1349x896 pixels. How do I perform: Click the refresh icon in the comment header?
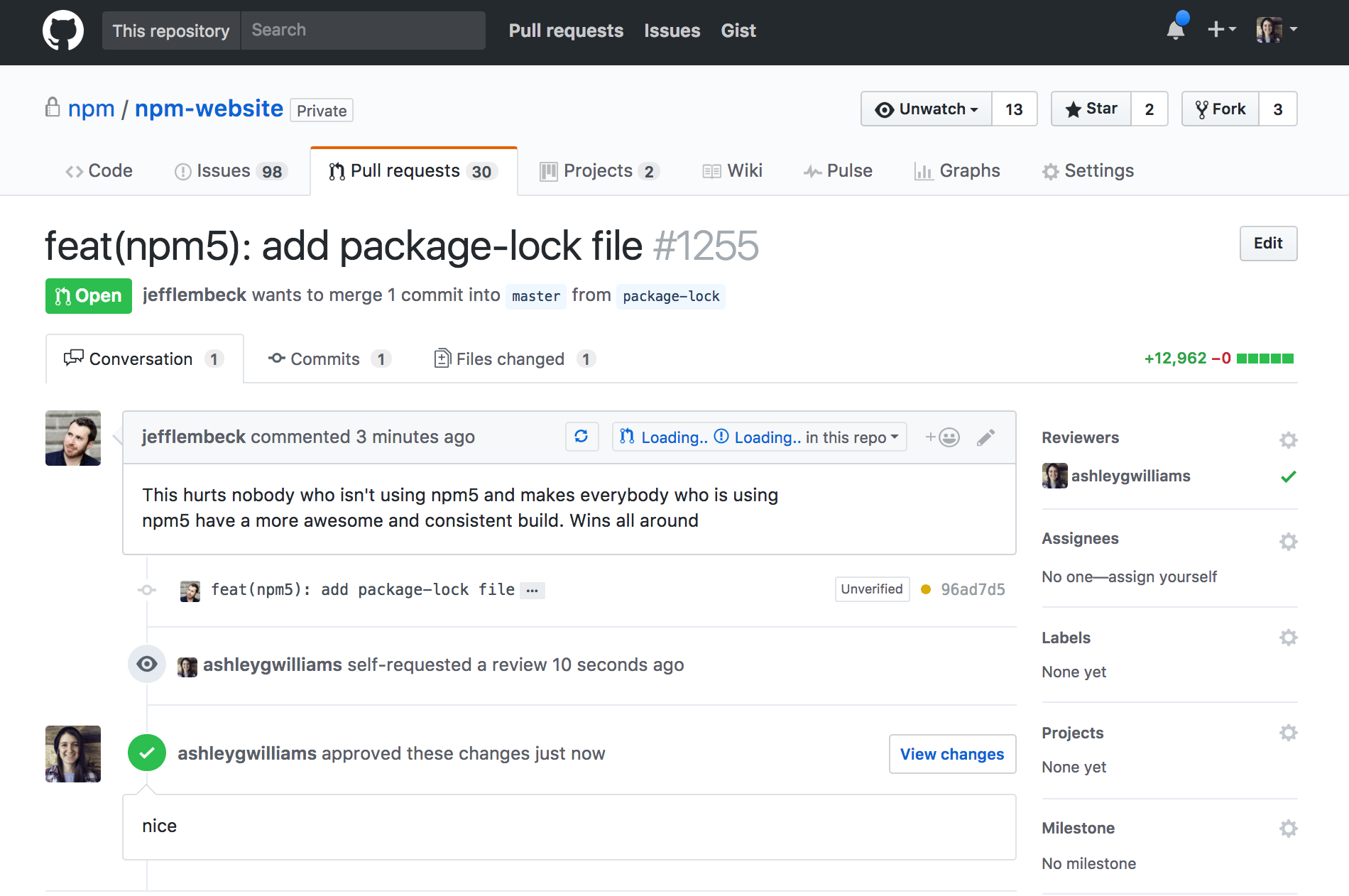581,437
